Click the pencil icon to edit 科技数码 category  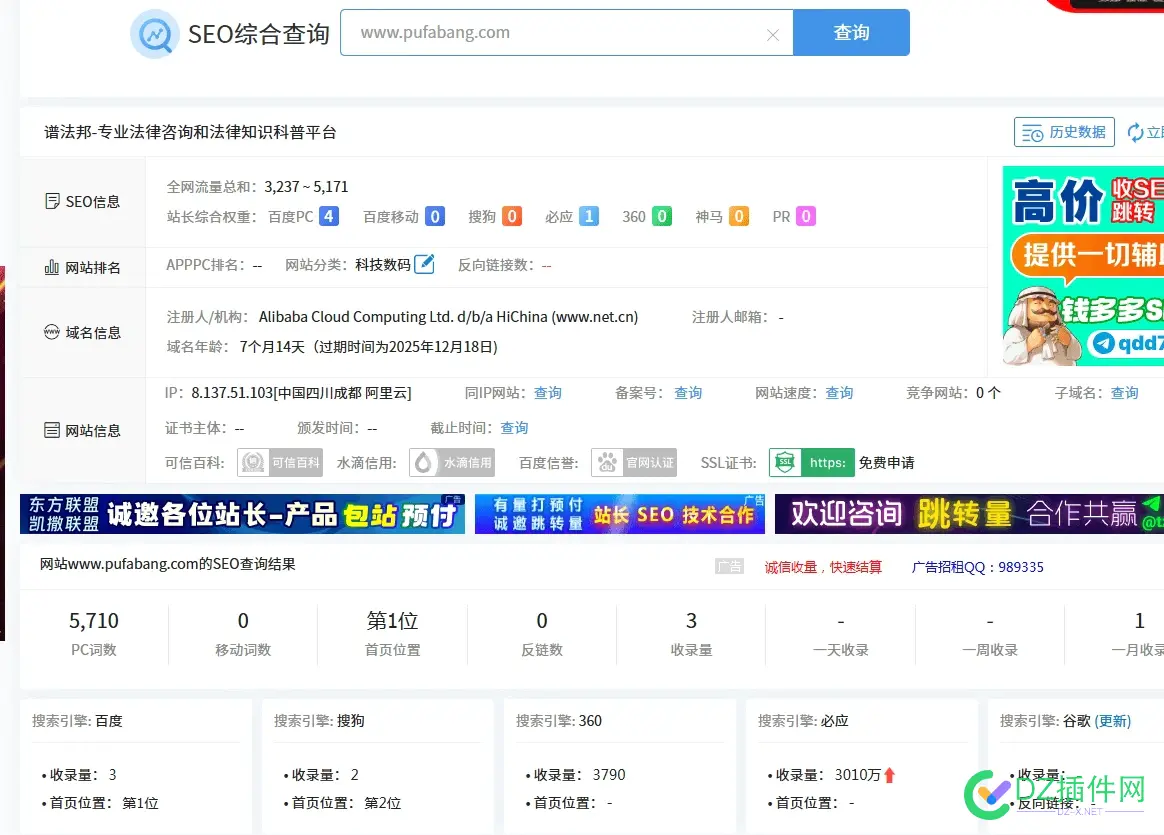[424, 263]
